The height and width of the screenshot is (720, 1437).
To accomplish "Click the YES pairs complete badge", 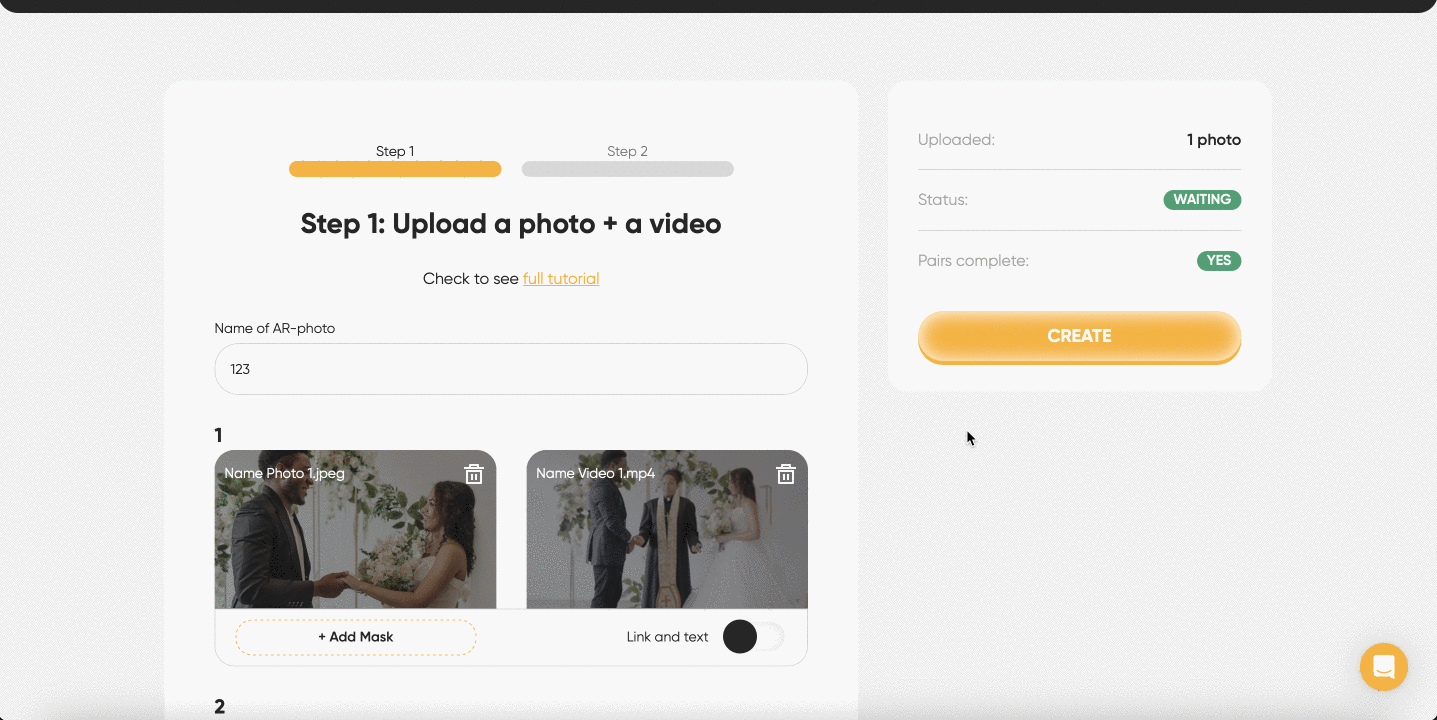I will (x=1219, y=261).
